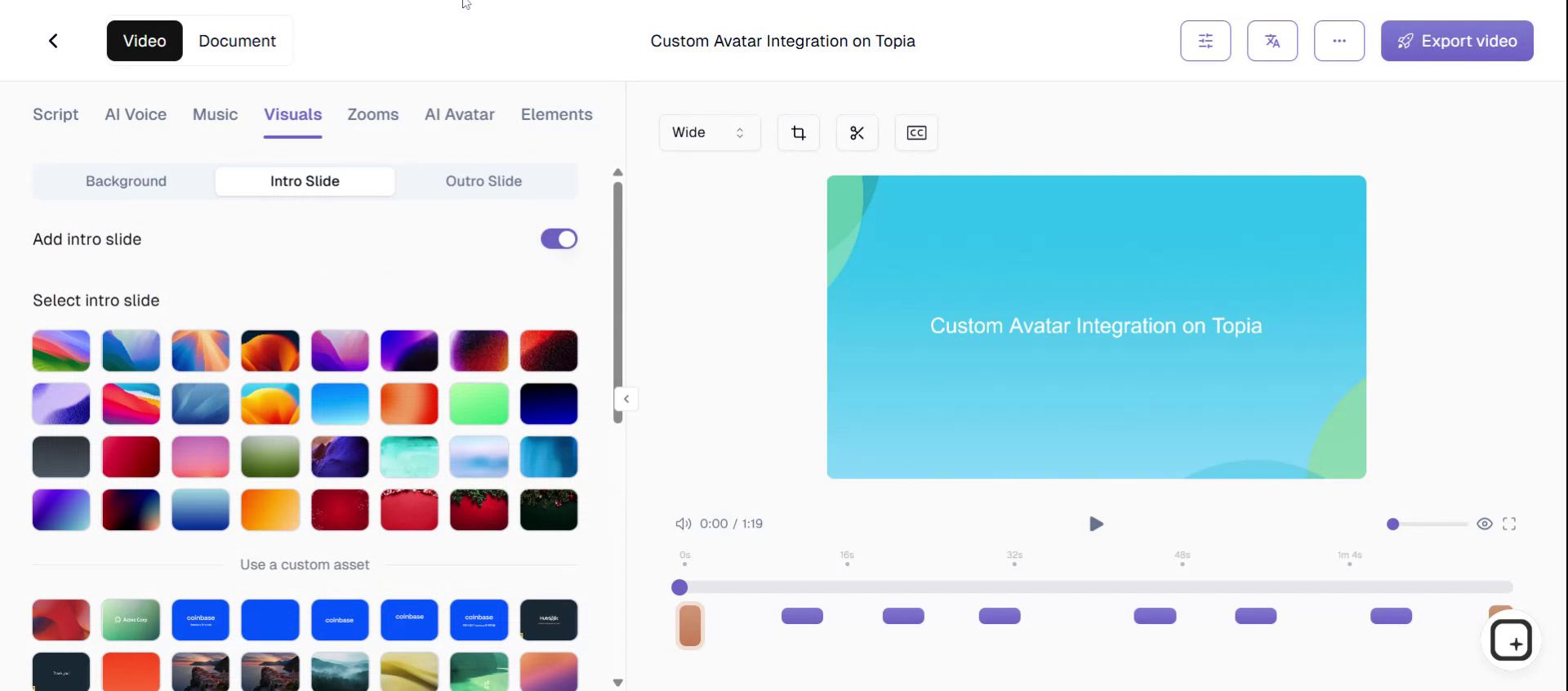Choose the teal watercolor intro slide
The image size is (1568, 691).
(x=409, y=457)
